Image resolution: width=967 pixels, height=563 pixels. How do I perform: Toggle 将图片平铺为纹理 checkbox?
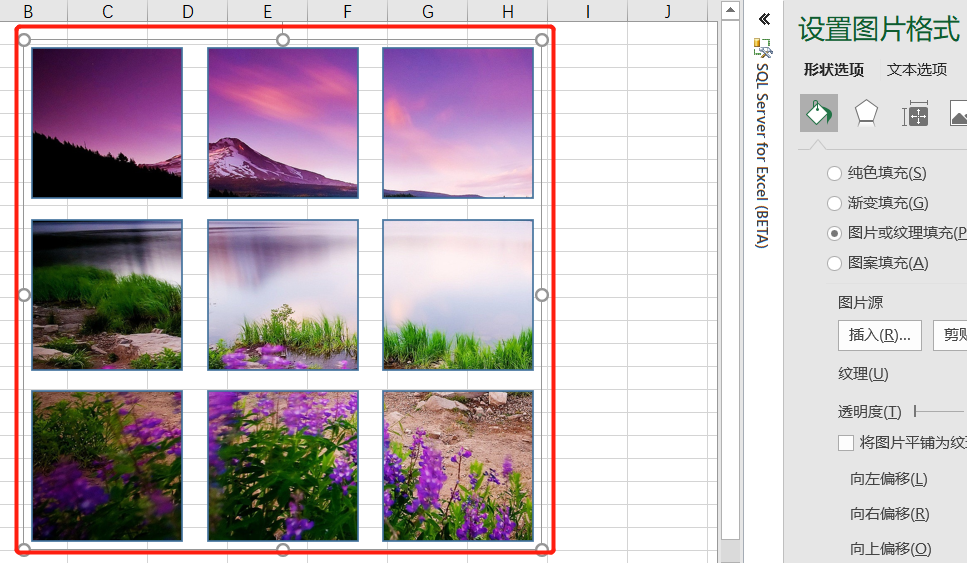click(846, 442)
